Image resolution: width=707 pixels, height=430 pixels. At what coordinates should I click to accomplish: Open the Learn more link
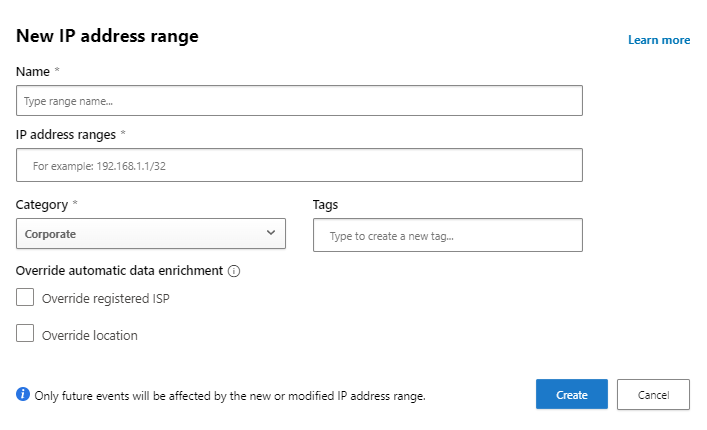click(x=658, y=40)
